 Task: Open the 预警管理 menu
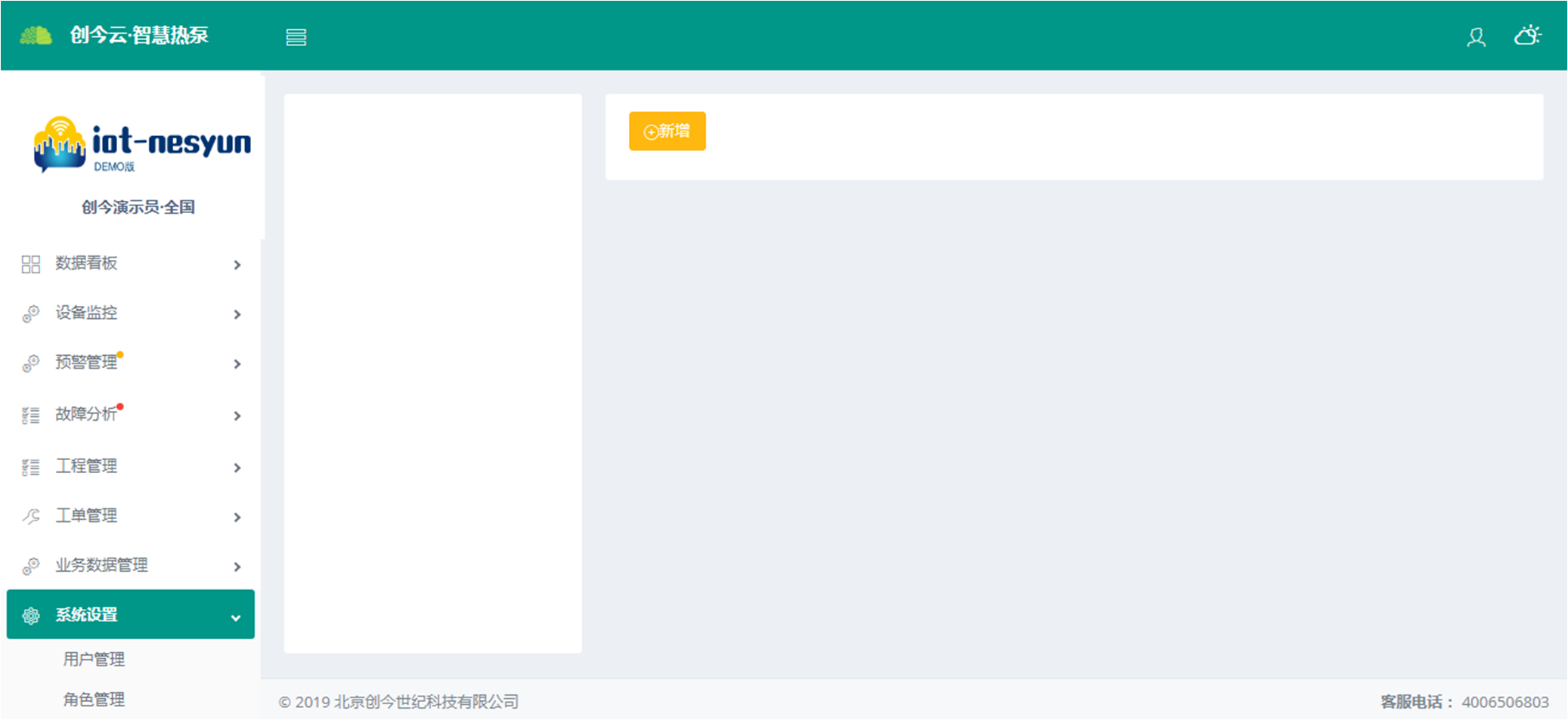click(x=131, y=363)
